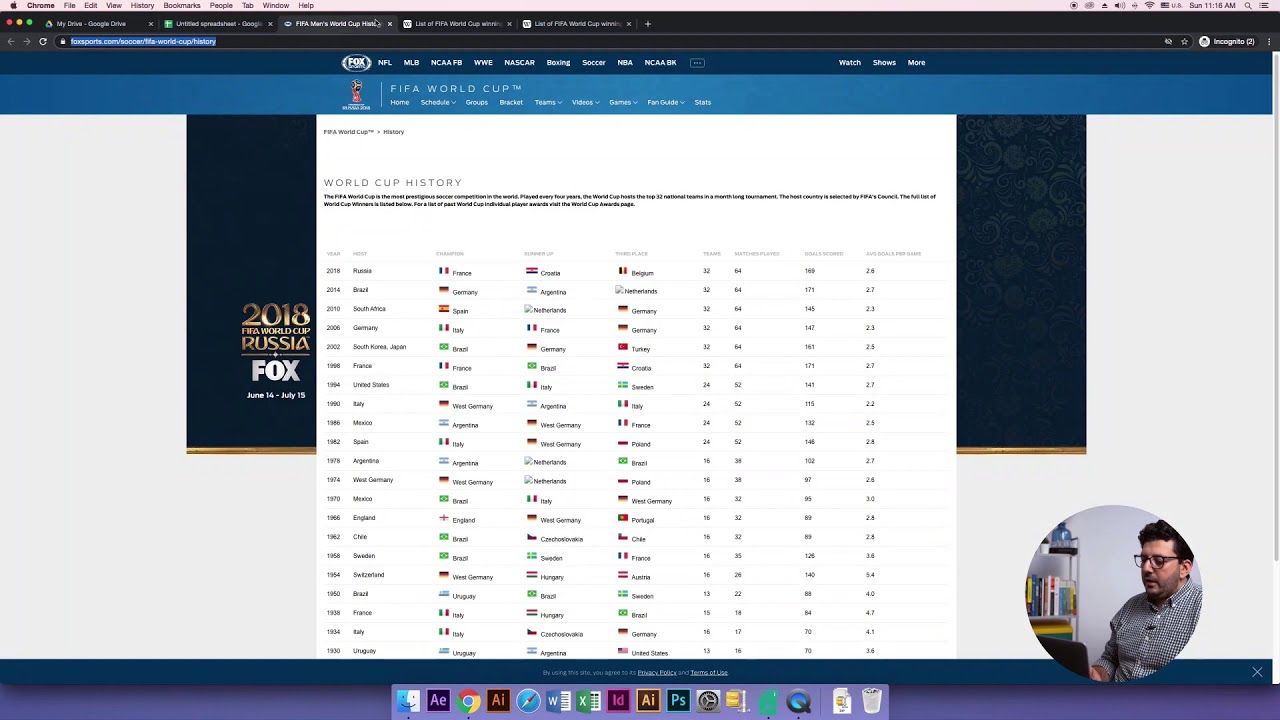Viewport: 1280px width, 720px height.
Task: Open Adobe InDesign from the dock
Action: pos(618,701)
